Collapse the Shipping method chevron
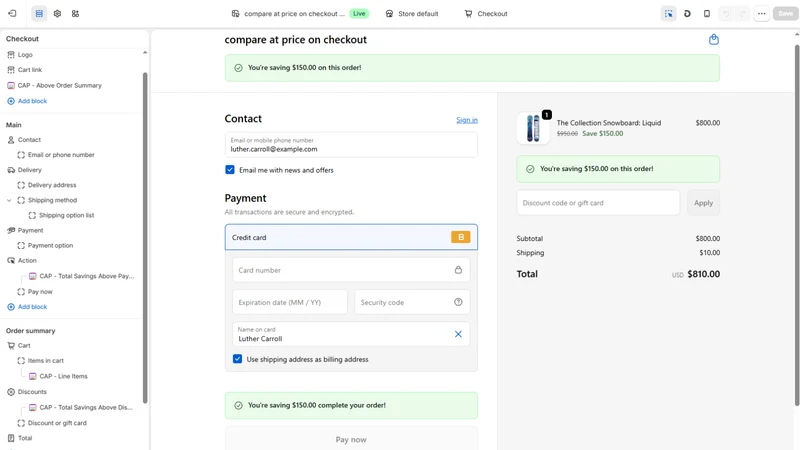 pyautogui.click(x=9, y=201)
